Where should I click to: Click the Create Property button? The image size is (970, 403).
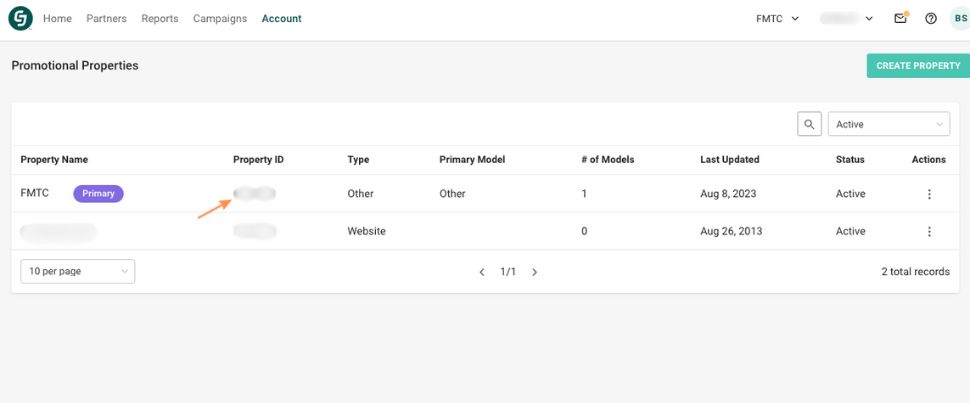pos(917,66)
